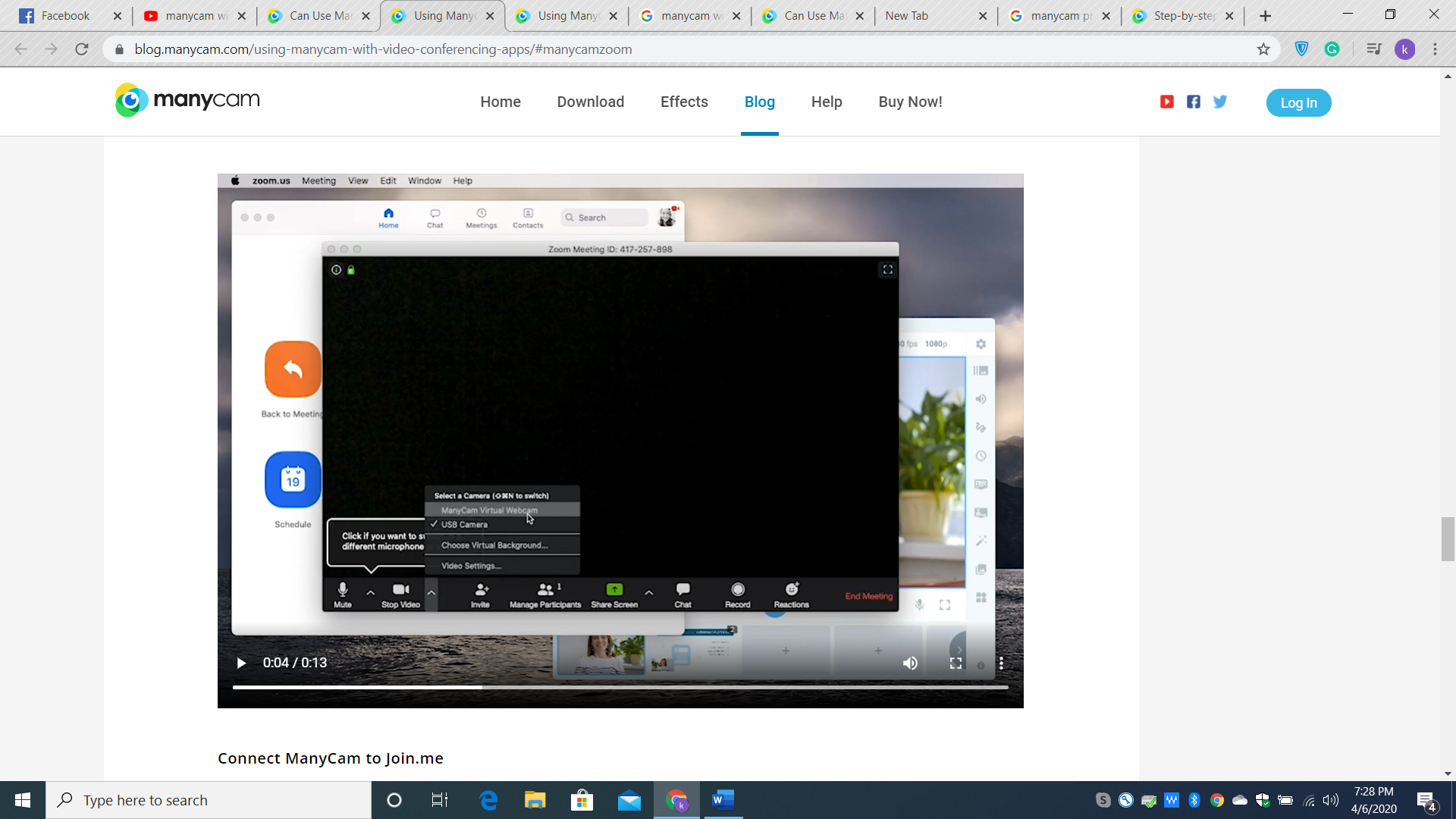Switch to the YouTube manycam tab

pos(193,16)
